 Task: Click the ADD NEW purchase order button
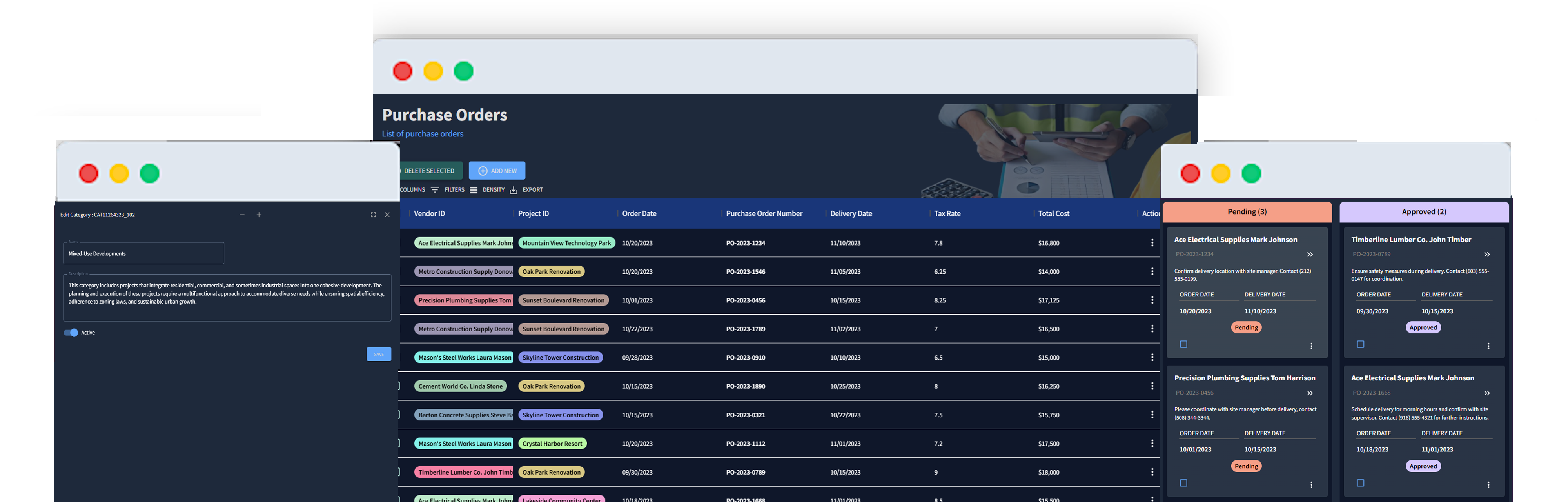coord(497,171)
